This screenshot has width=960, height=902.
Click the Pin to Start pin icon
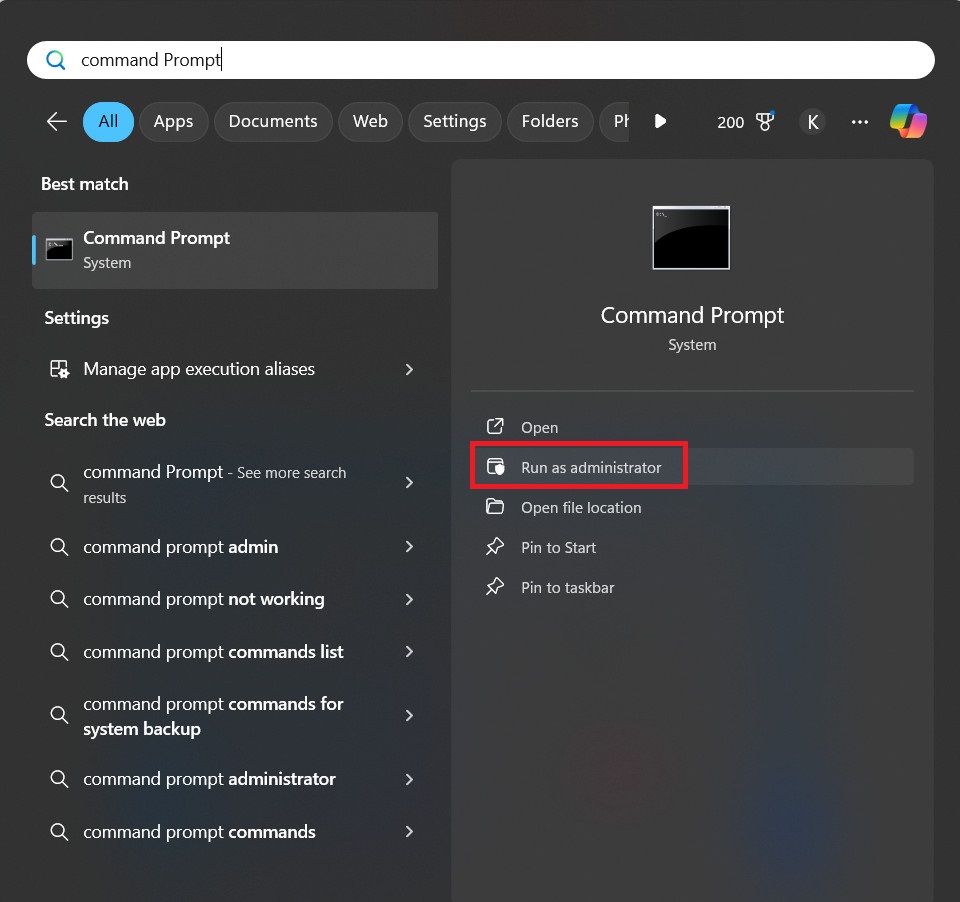click(x=495, y=546)
